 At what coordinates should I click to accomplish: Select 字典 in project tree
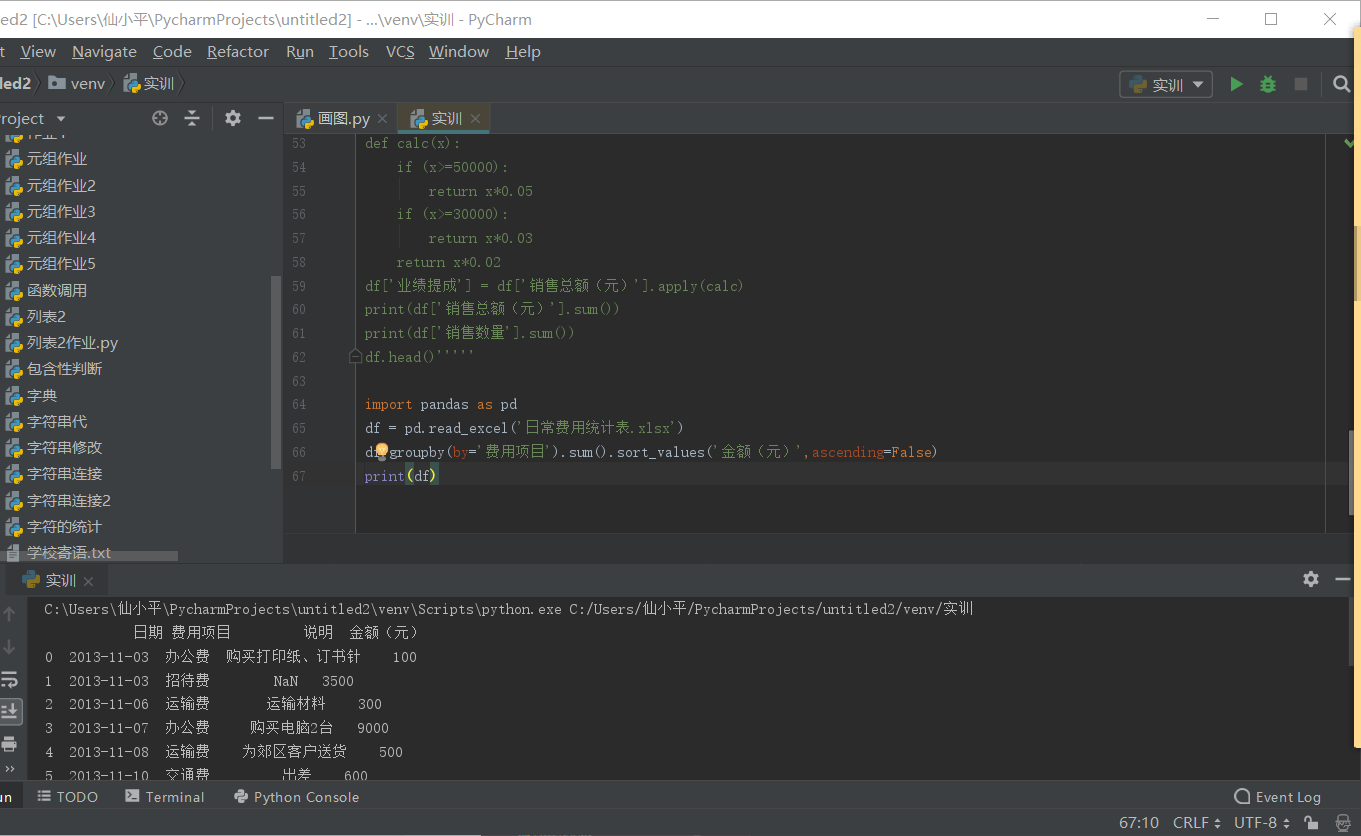(x=42, y=396)
